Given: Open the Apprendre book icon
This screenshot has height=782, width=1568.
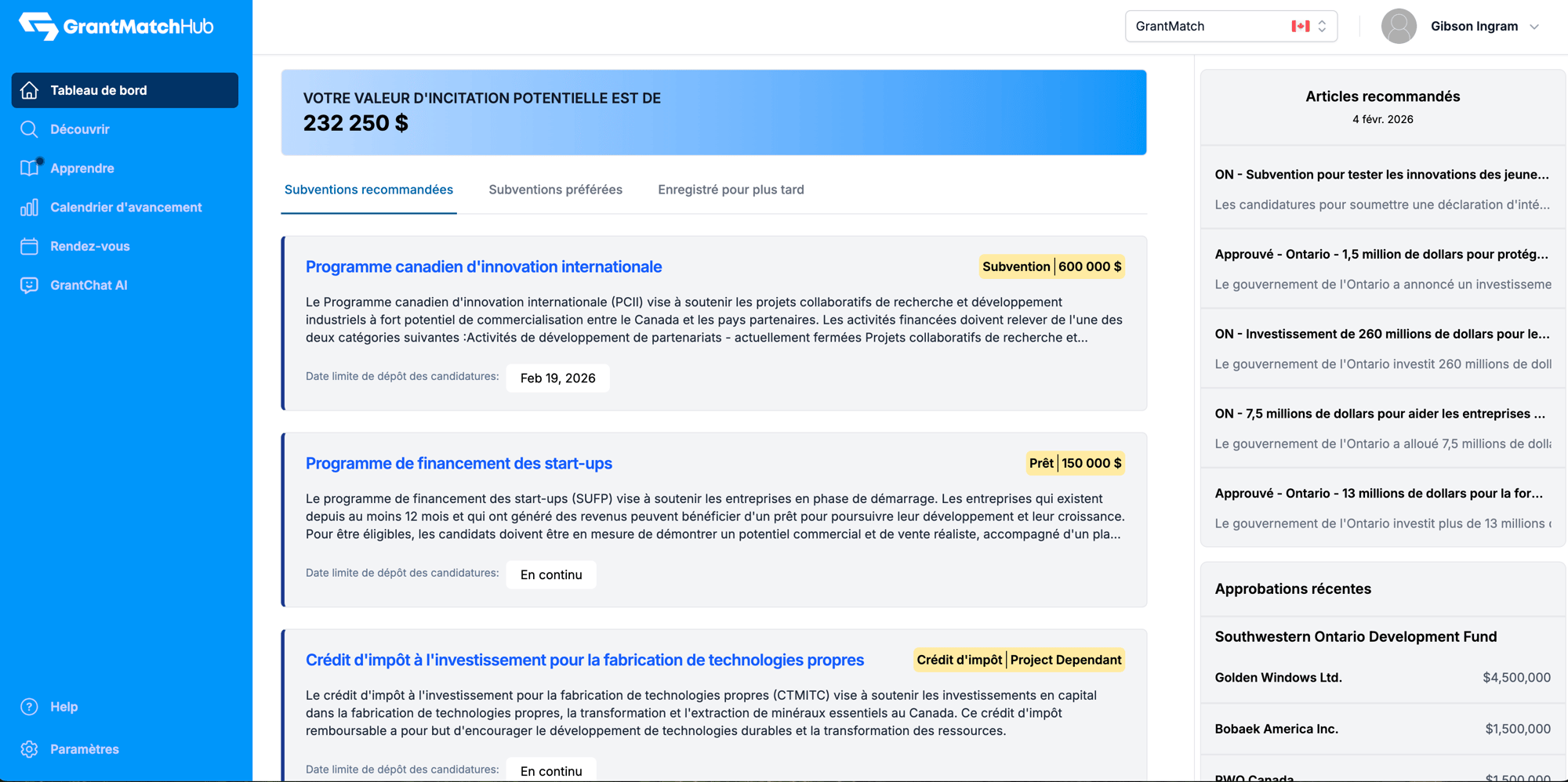Looking at the screenshot, I should pos(30,168).
